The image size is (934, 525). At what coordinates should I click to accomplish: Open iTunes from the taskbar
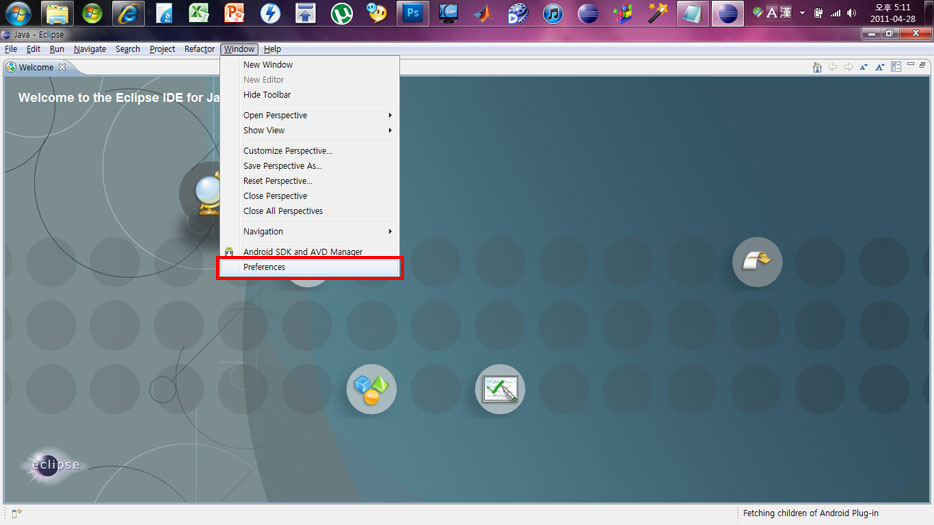[553, 13]
